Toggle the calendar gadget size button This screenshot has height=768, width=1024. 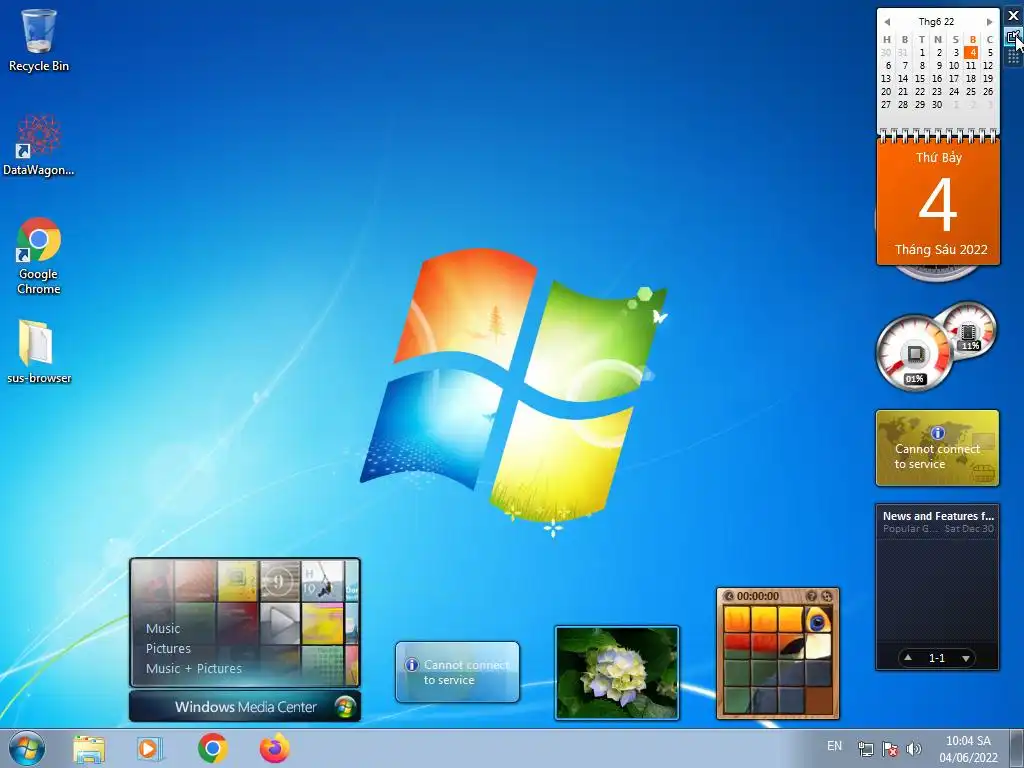coord(1013,38)
